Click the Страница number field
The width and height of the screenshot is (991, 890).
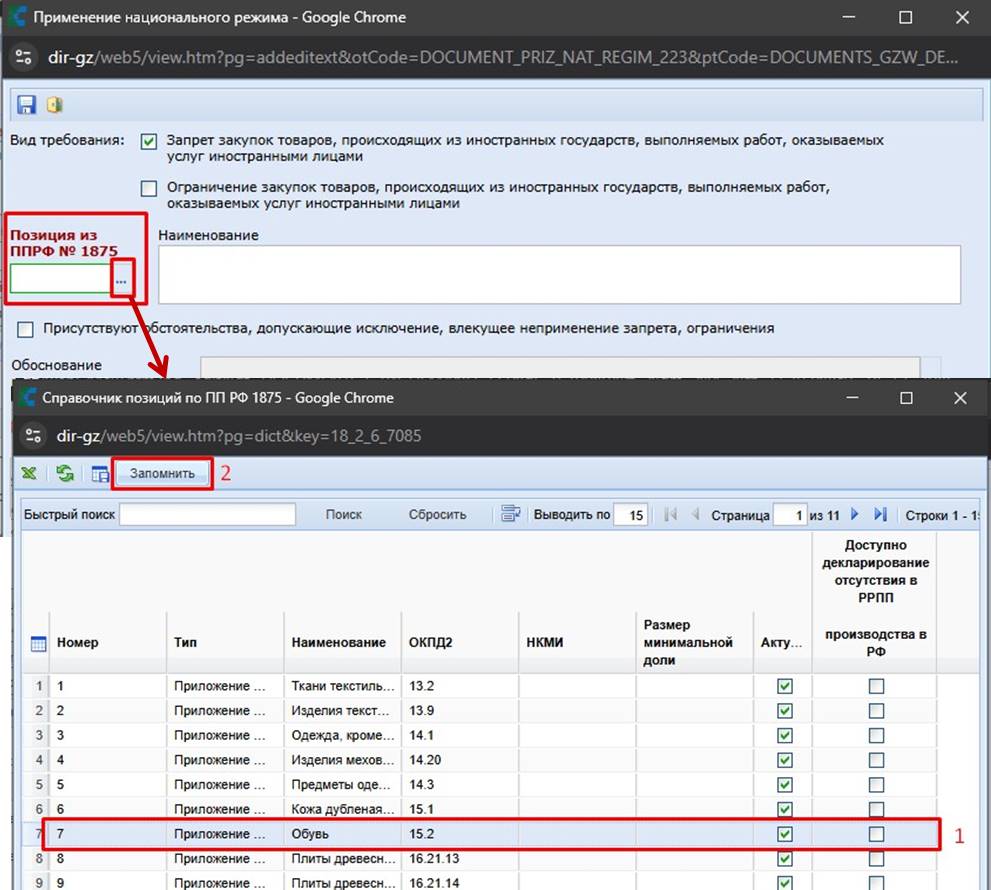(790, 515)
